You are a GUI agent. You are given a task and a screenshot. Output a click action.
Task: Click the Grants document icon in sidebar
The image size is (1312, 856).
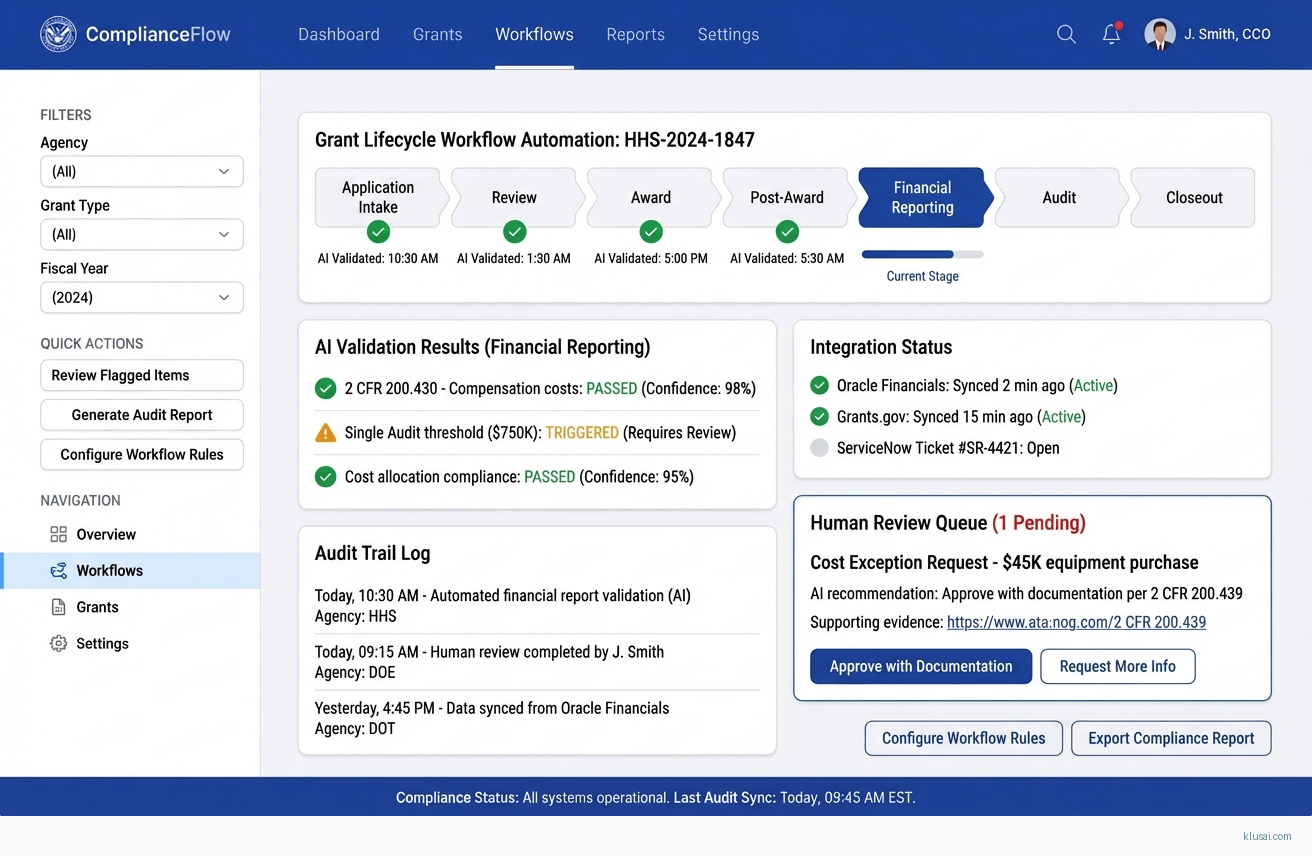(x=59, y=607)
